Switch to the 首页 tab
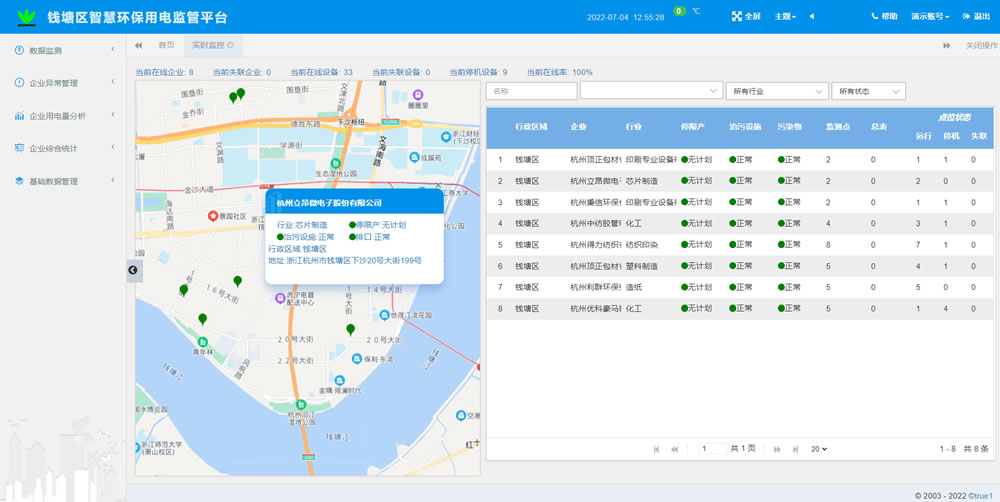Image resolution: width=1000 pixels, height=502 pixels. [x=166, y=45]
